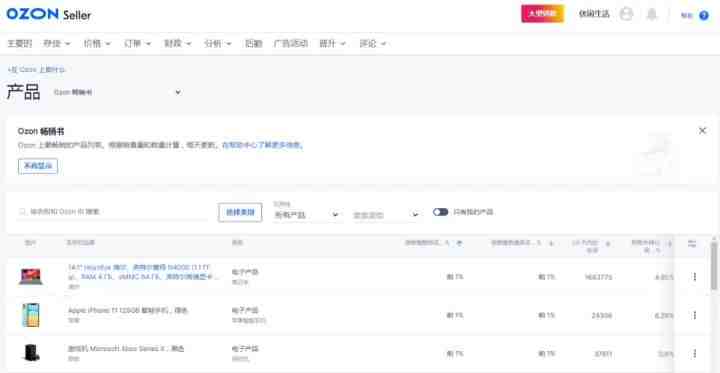Sort by the third numeric column arrow

[608, 243]
